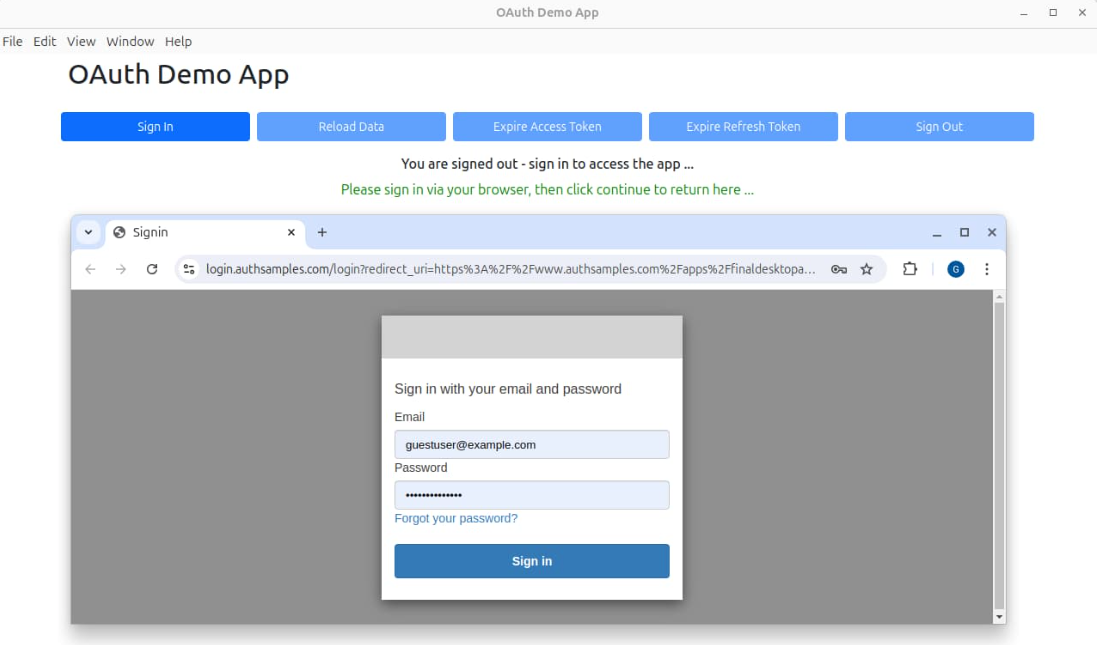Viewport: 1097px width, 645px height.
Task: Click the top Sign In button
Action: click(155, 127)
